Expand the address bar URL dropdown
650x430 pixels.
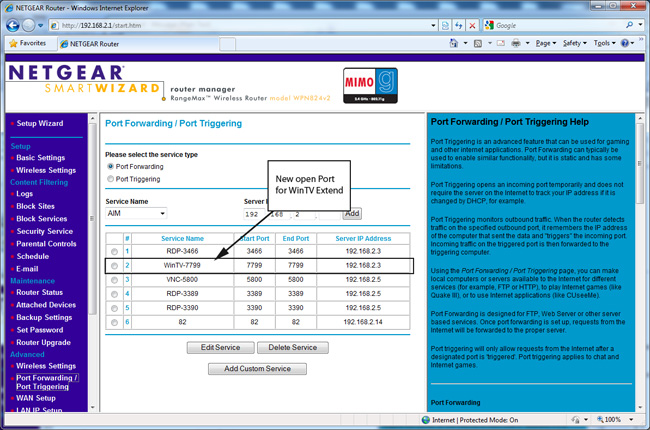pos(433,26)
